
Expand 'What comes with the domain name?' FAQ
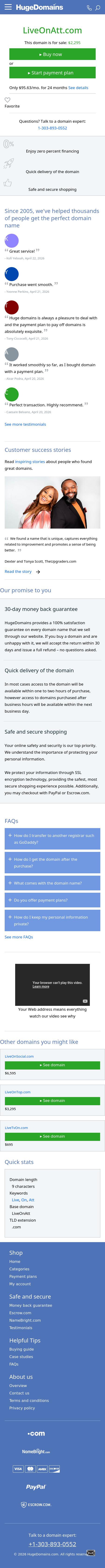(x=52, y=883)
